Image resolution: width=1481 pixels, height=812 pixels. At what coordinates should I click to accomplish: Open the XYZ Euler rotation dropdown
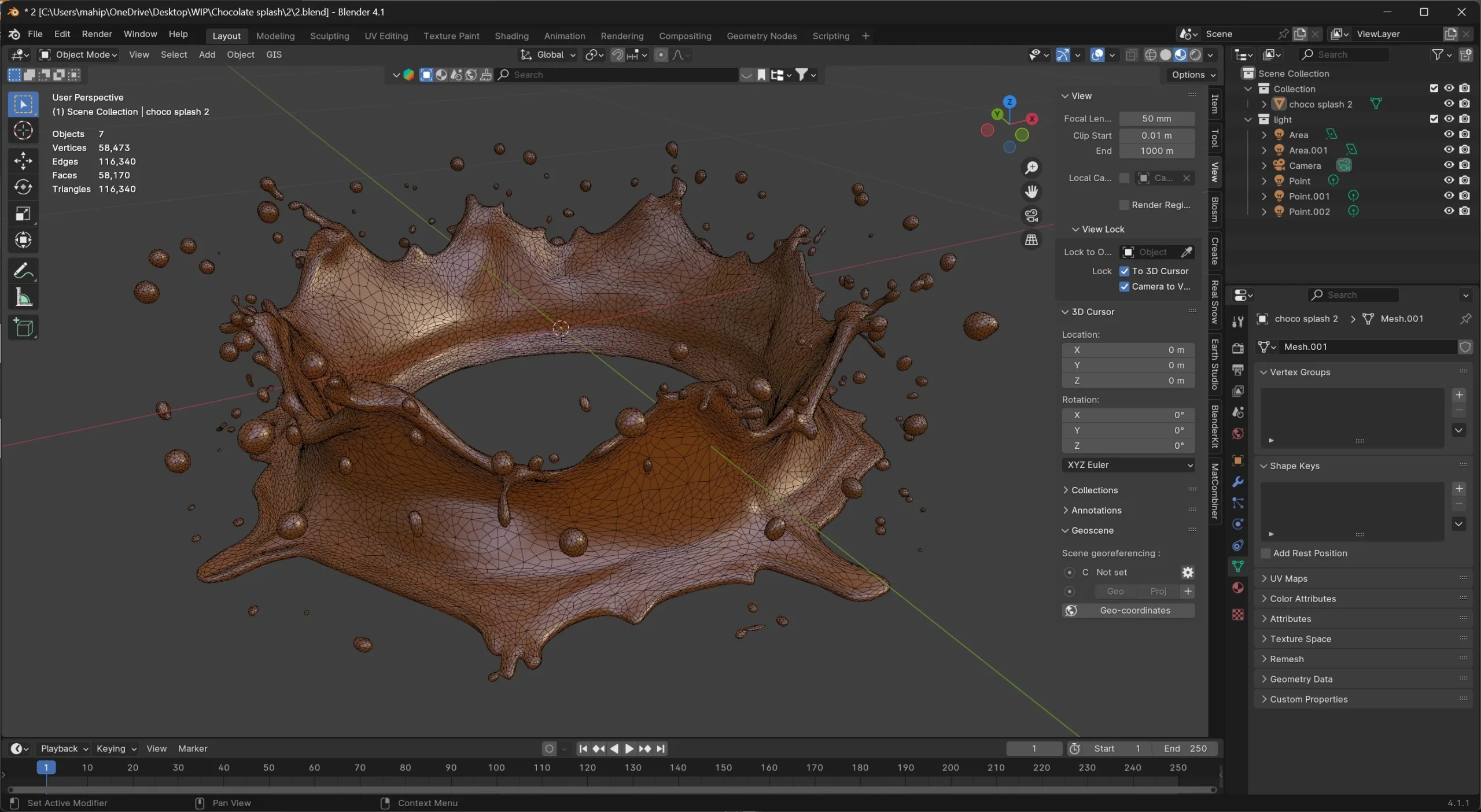(1129, 464)
